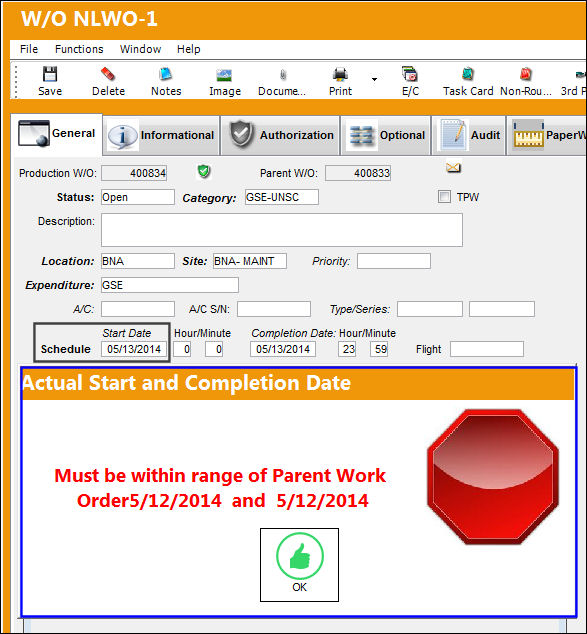587x634 pixels.
Task: Click the green shield icon beside Production W/O
Action: (204, 171)
